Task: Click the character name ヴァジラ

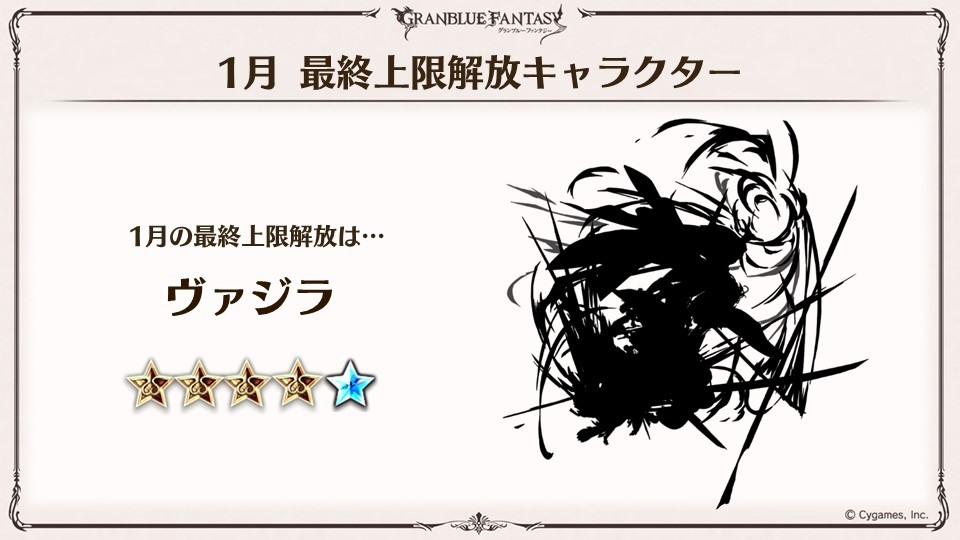Action: [x=250, y=296]
